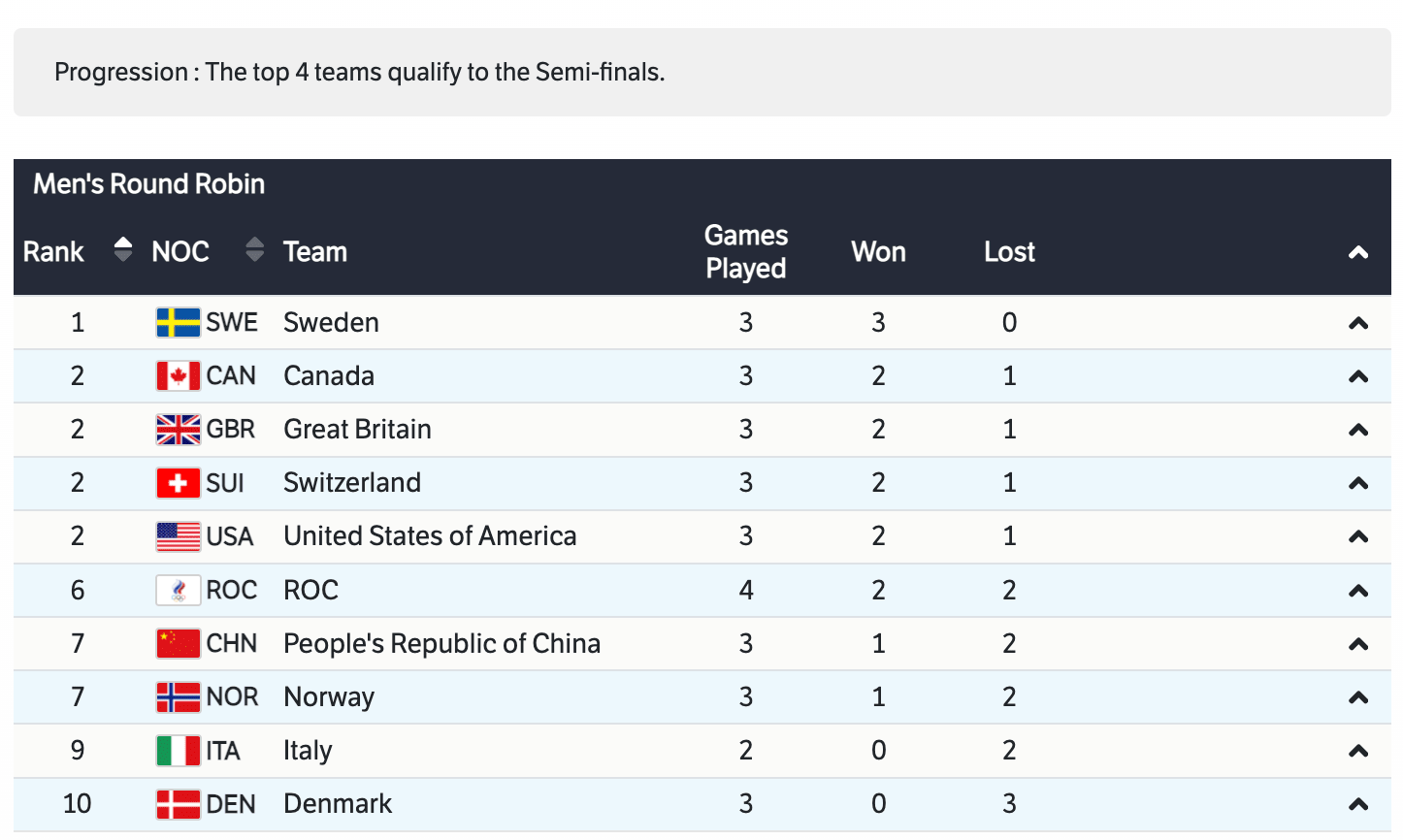Select the Great Britain team name
This screenshot has width=1403, height=840.
[x=357, y=429]
